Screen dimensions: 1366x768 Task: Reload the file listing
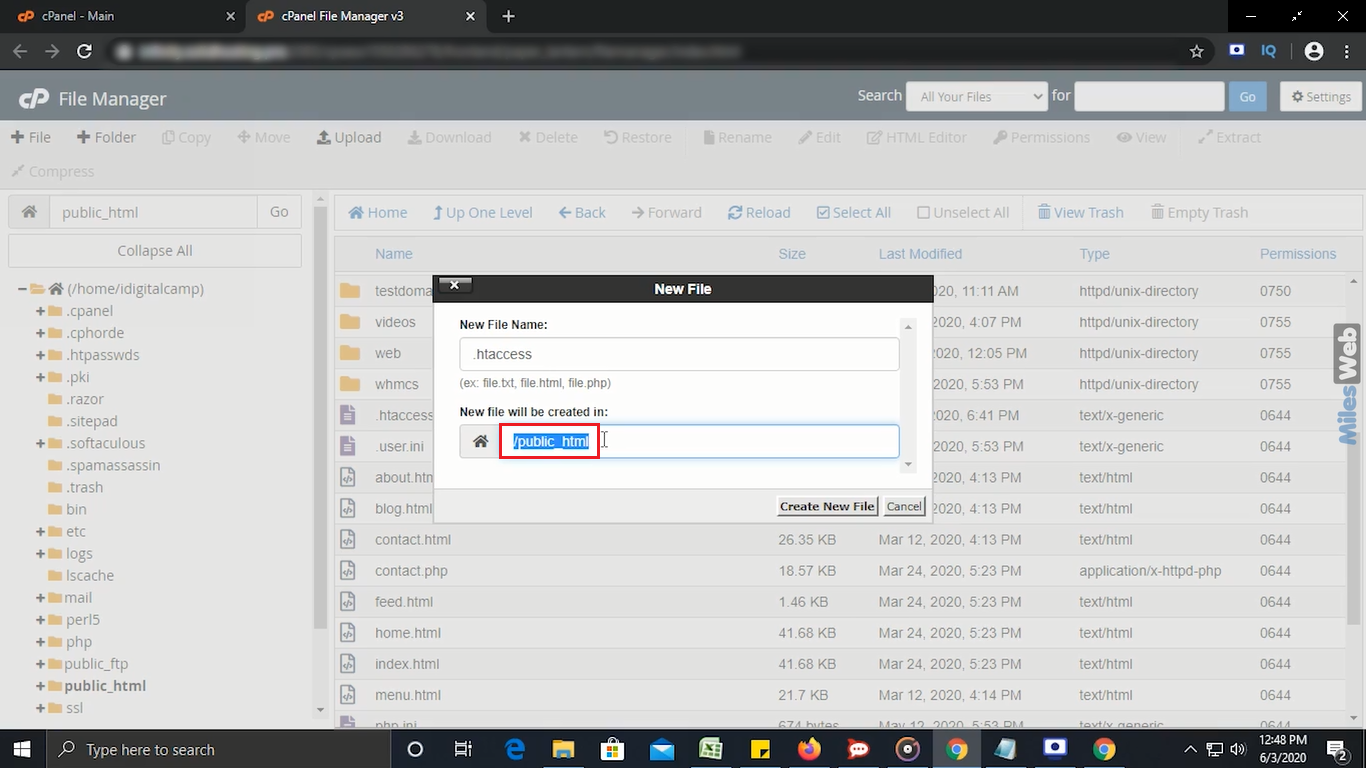coord(759,212)
